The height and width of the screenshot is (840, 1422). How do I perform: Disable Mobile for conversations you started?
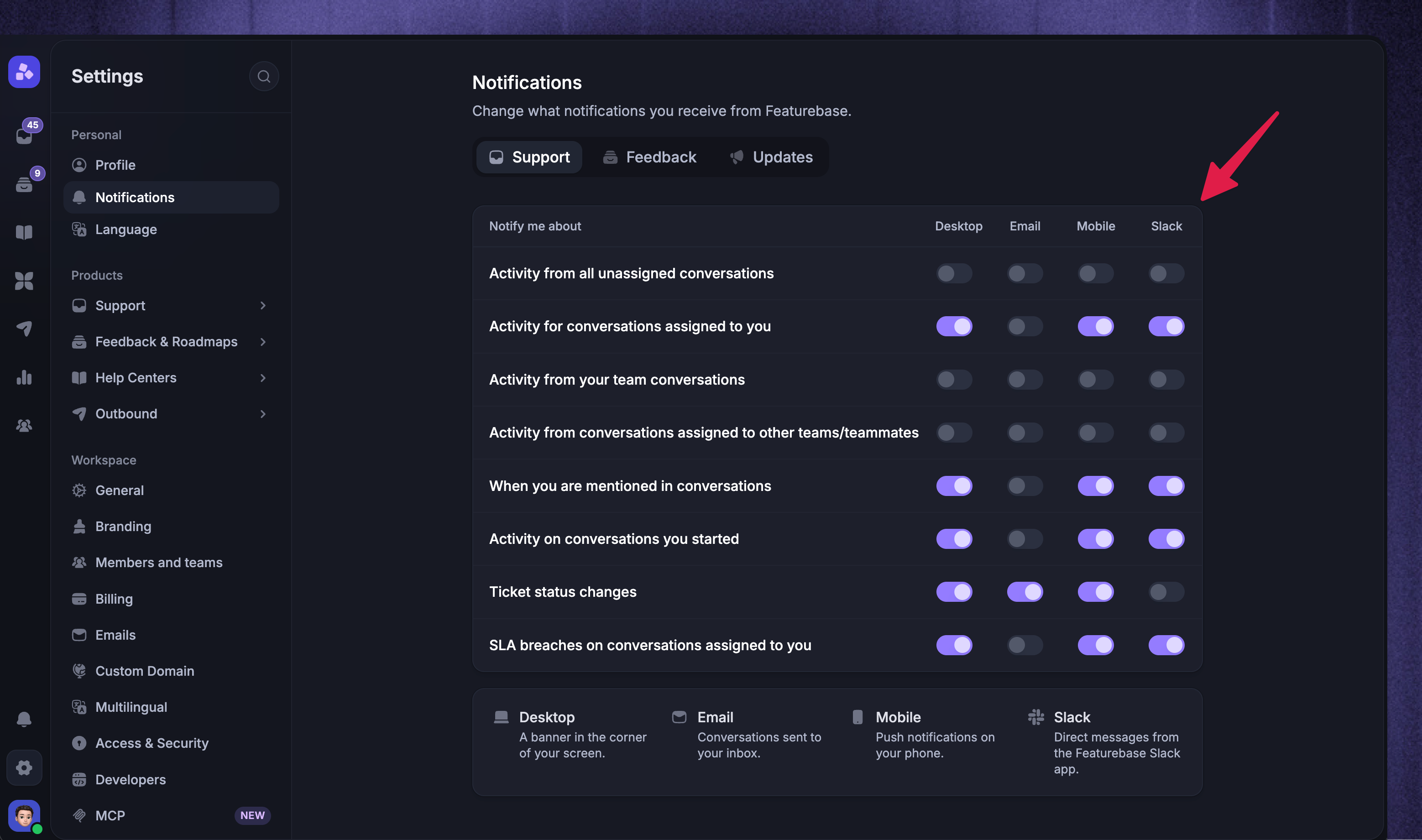(x=1095, y=539)
